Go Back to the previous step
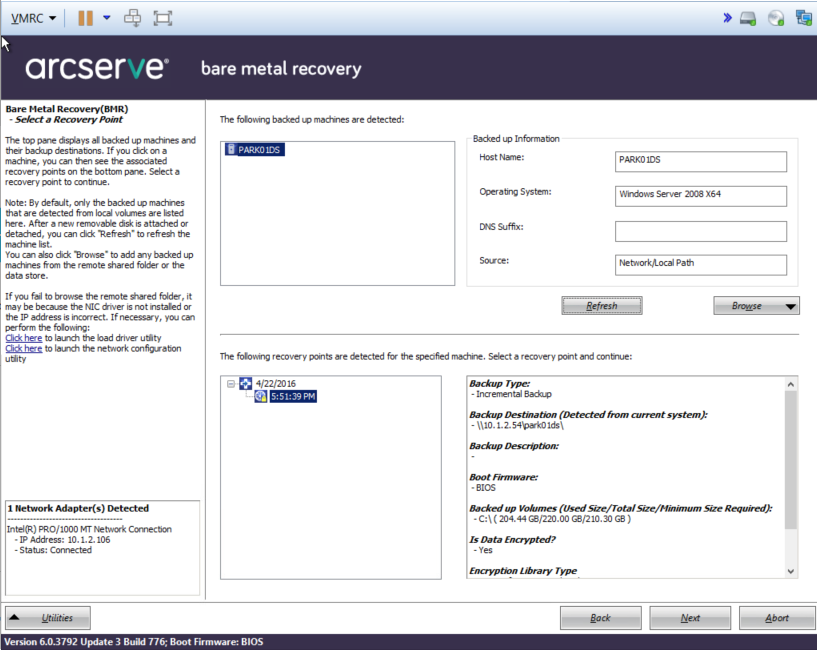This screenshot has height=650, width=817. (601, 618)
